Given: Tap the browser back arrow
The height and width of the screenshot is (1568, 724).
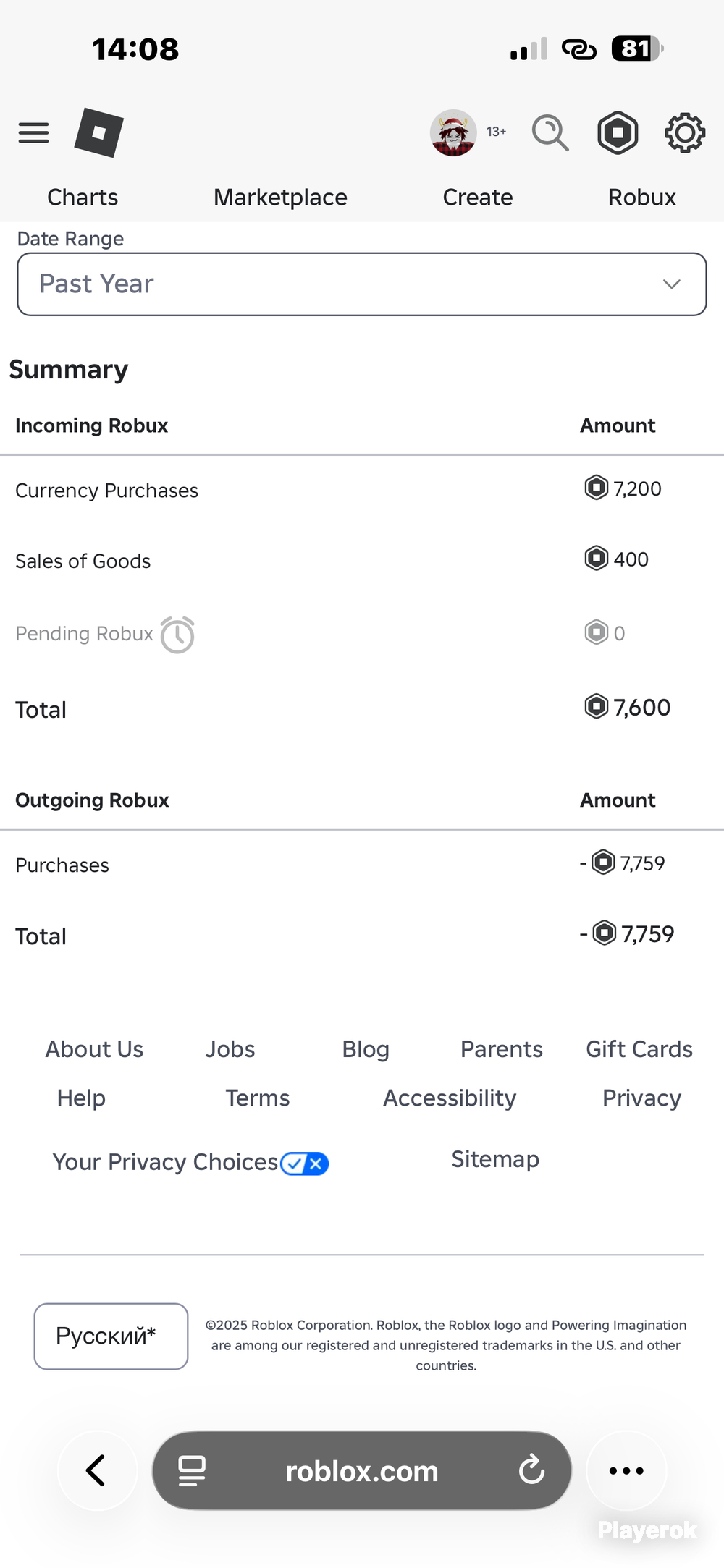Looking at the screenshot, I should point(97,1470).
